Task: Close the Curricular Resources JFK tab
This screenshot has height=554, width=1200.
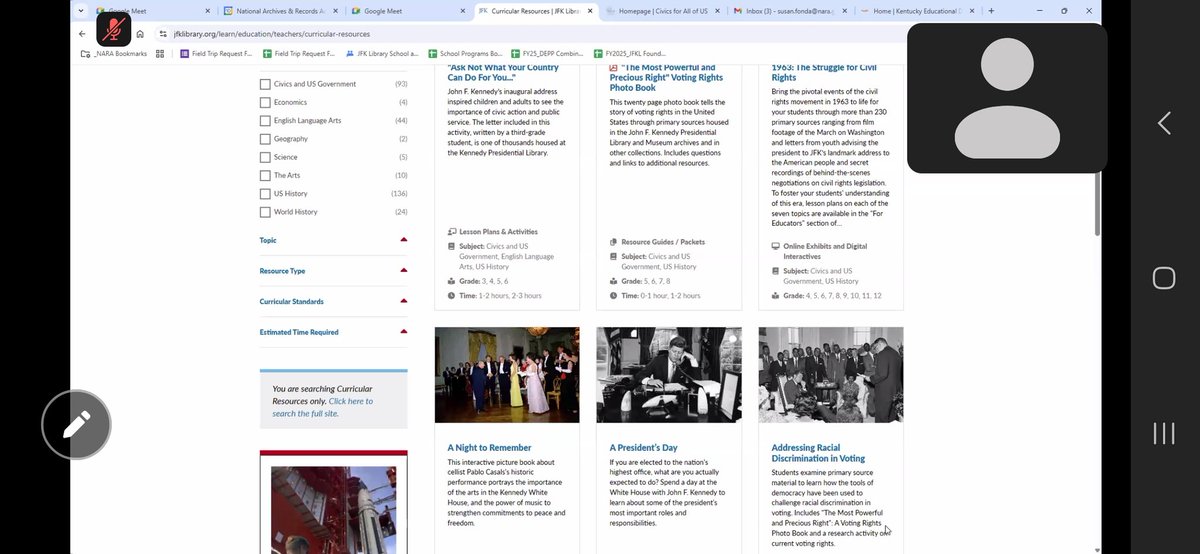Action: click(x=589, y=11)
